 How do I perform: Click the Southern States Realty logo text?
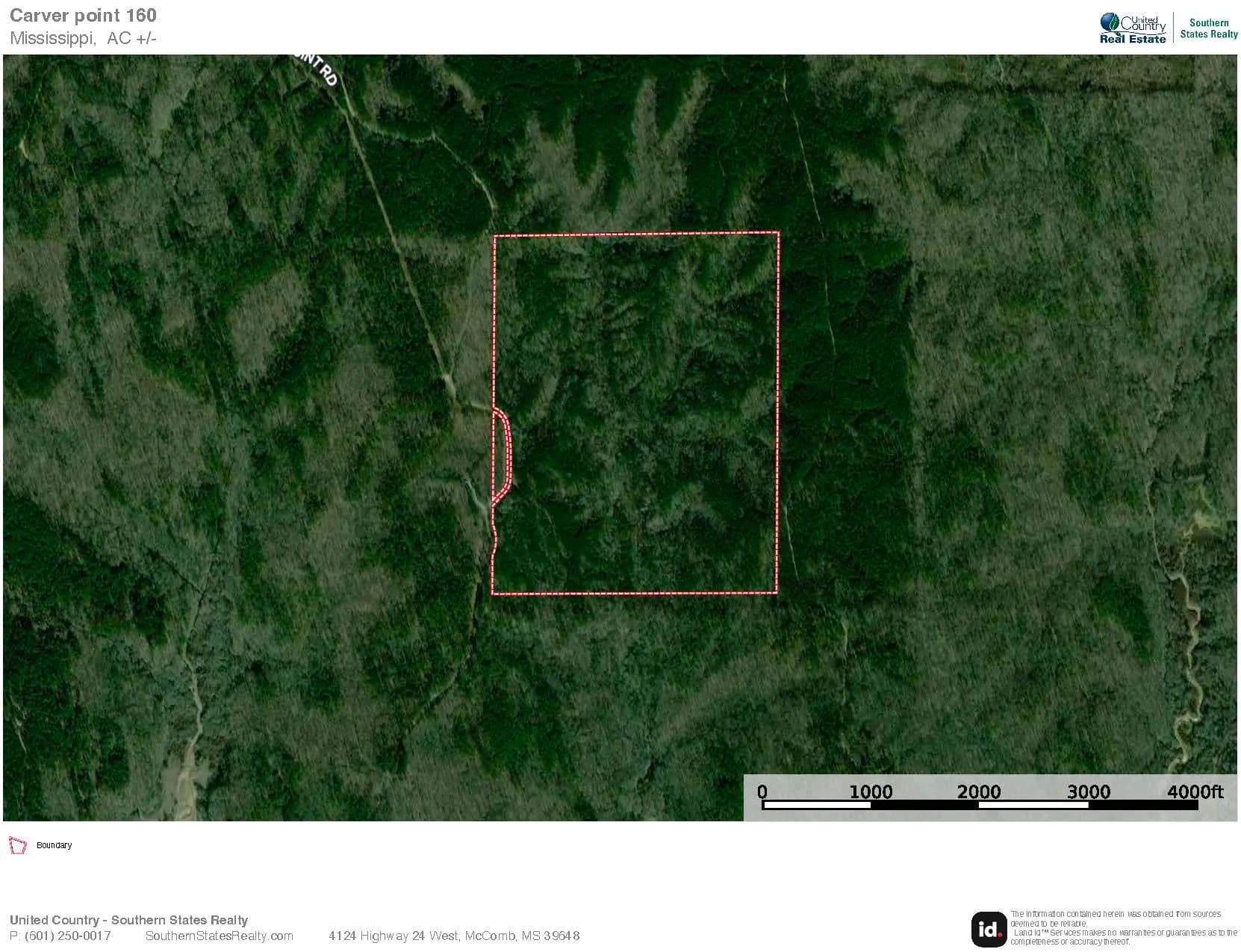pyautogui.click(x=1208, y=28)
